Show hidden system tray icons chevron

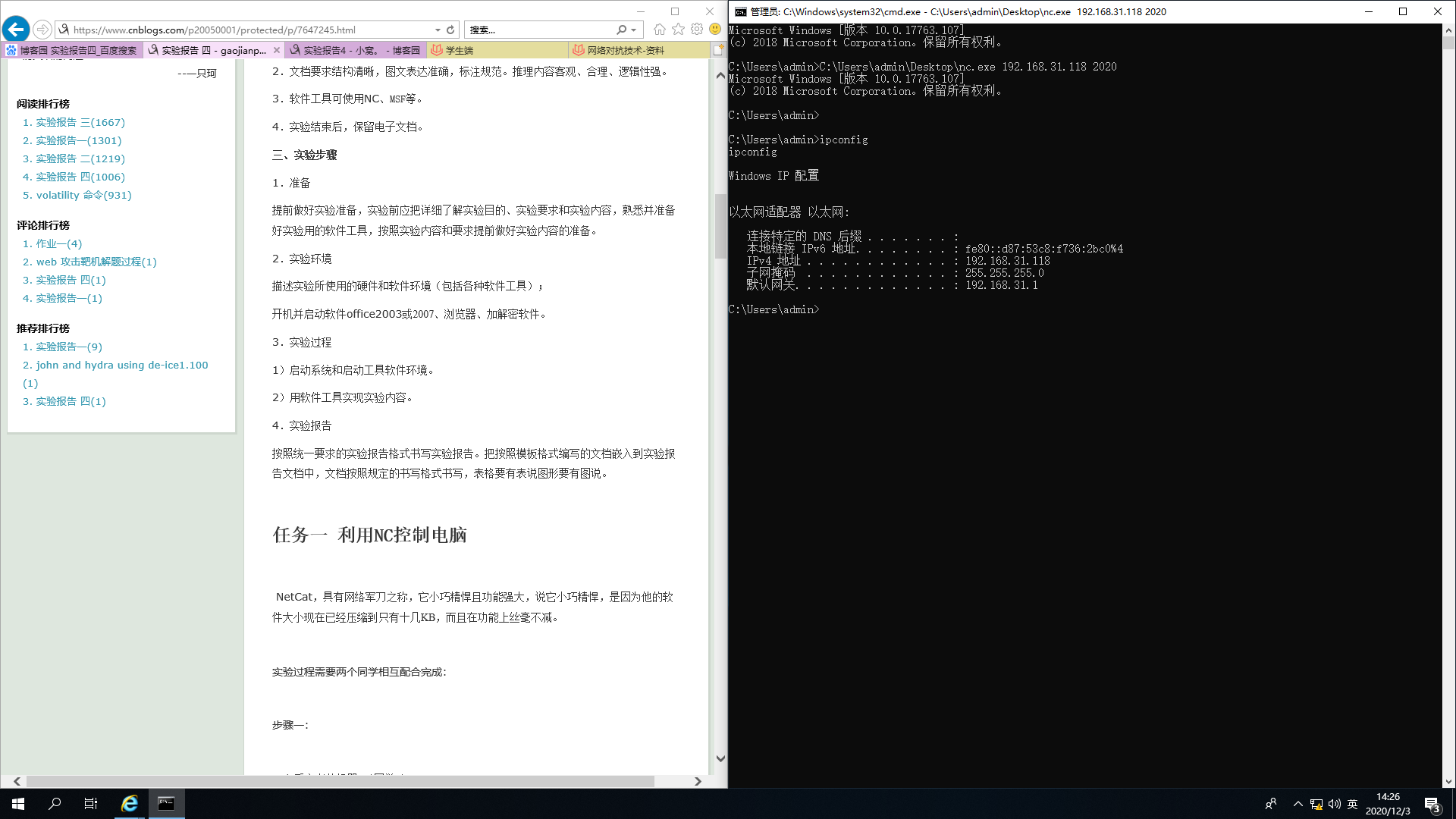pyautogui.click(x=1298, y=804)
